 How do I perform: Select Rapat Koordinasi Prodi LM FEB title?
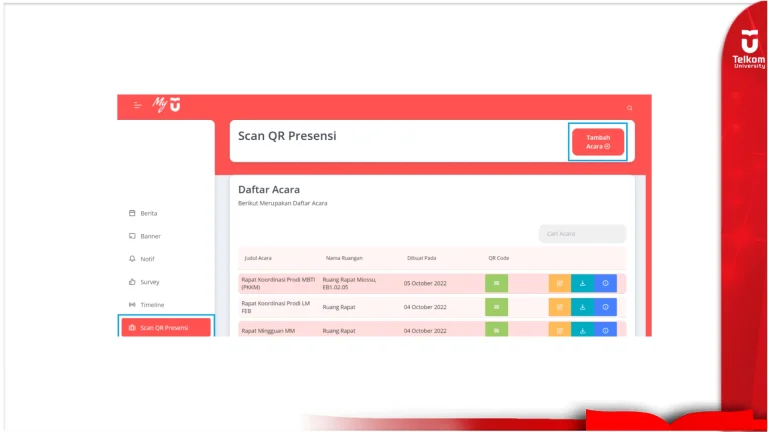[x=276, y=307]
